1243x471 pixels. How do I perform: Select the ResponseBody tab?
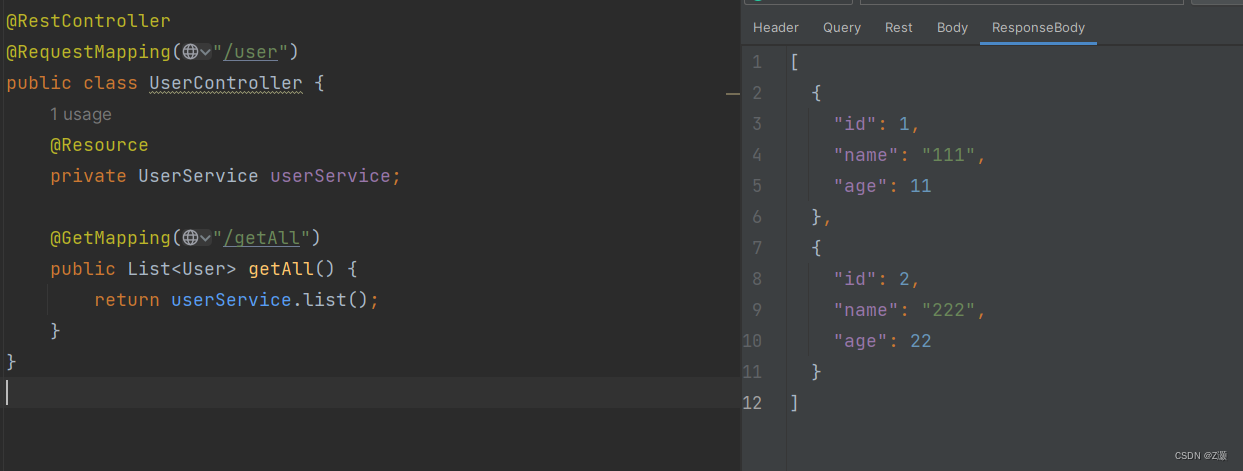coord(1038,27)
